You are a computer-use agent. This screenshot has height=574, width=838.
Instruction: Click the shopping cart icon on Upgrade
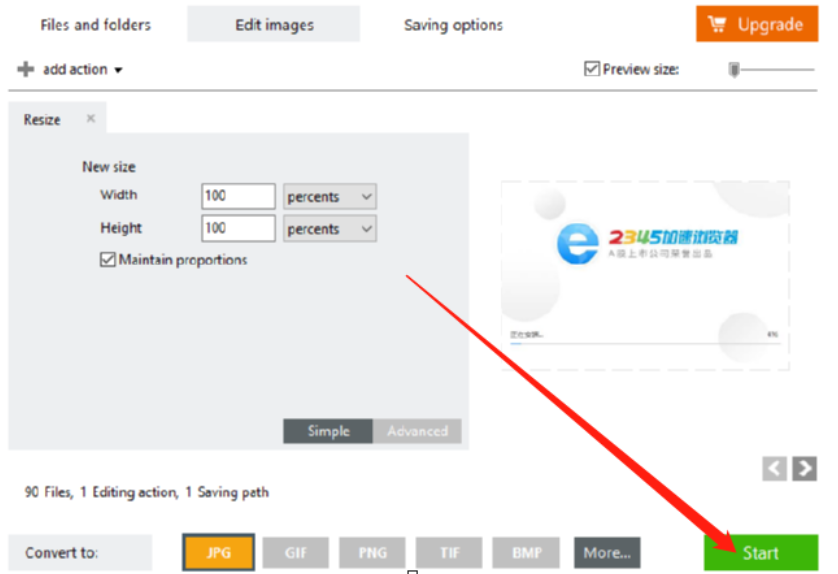tap(717, 24)
